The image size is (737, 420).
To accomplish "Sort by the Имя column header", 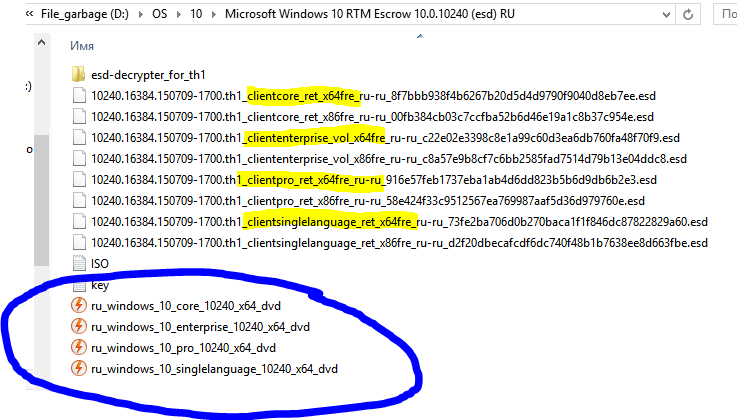I will (x=83, y=46).
